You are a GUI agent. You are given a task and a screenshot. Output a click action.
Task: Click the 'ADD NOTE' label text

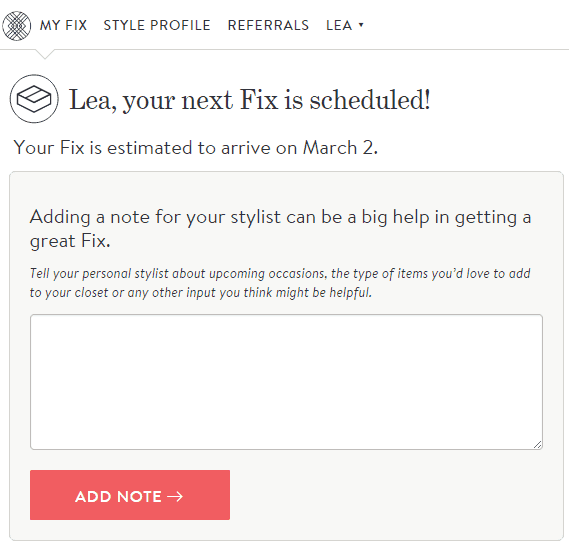(x=118, y=497)
